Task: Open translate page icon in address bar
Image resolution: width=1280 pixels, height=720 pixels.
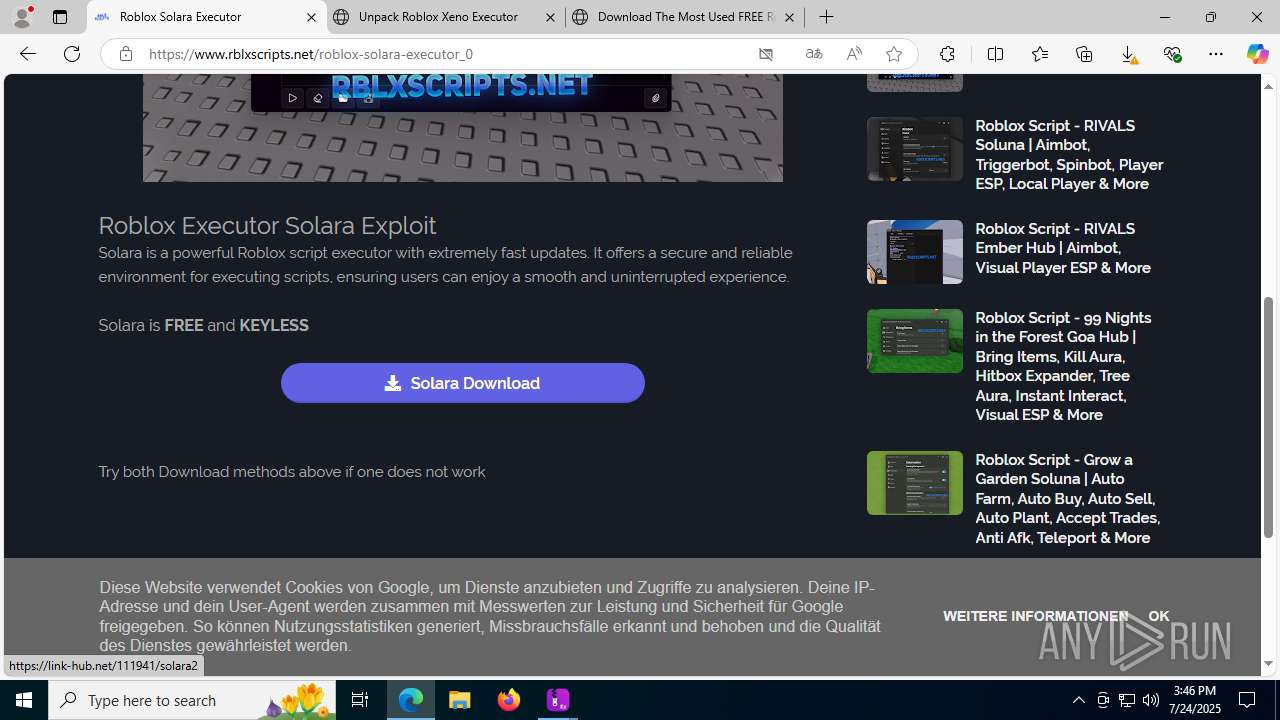Action: click(814, 54)
